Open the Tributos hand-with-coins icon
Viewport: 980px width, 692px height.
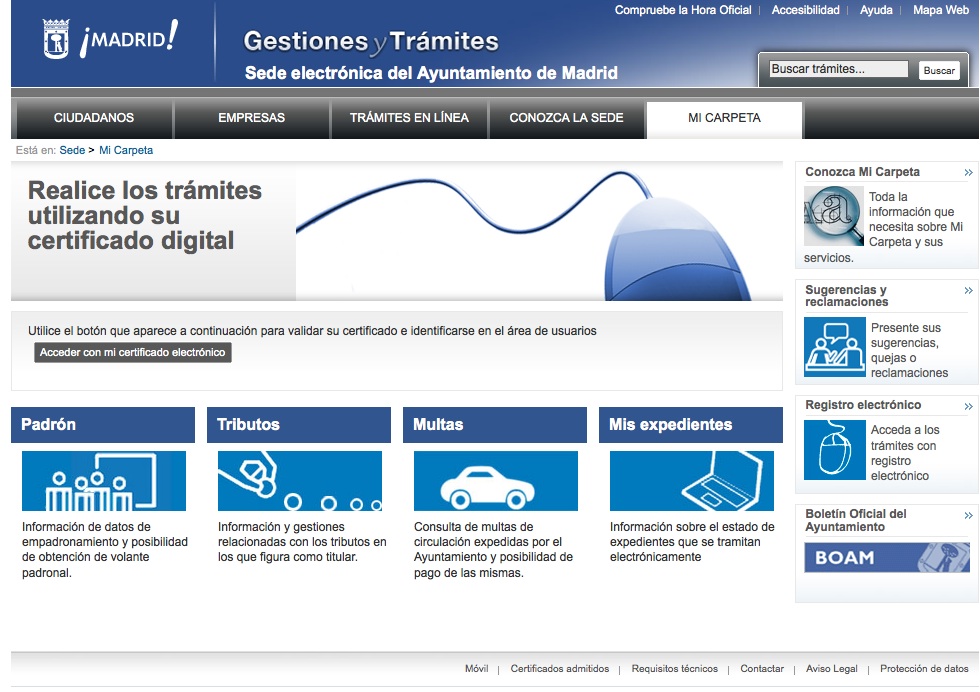pyautogui.click(x=300, y=481)
